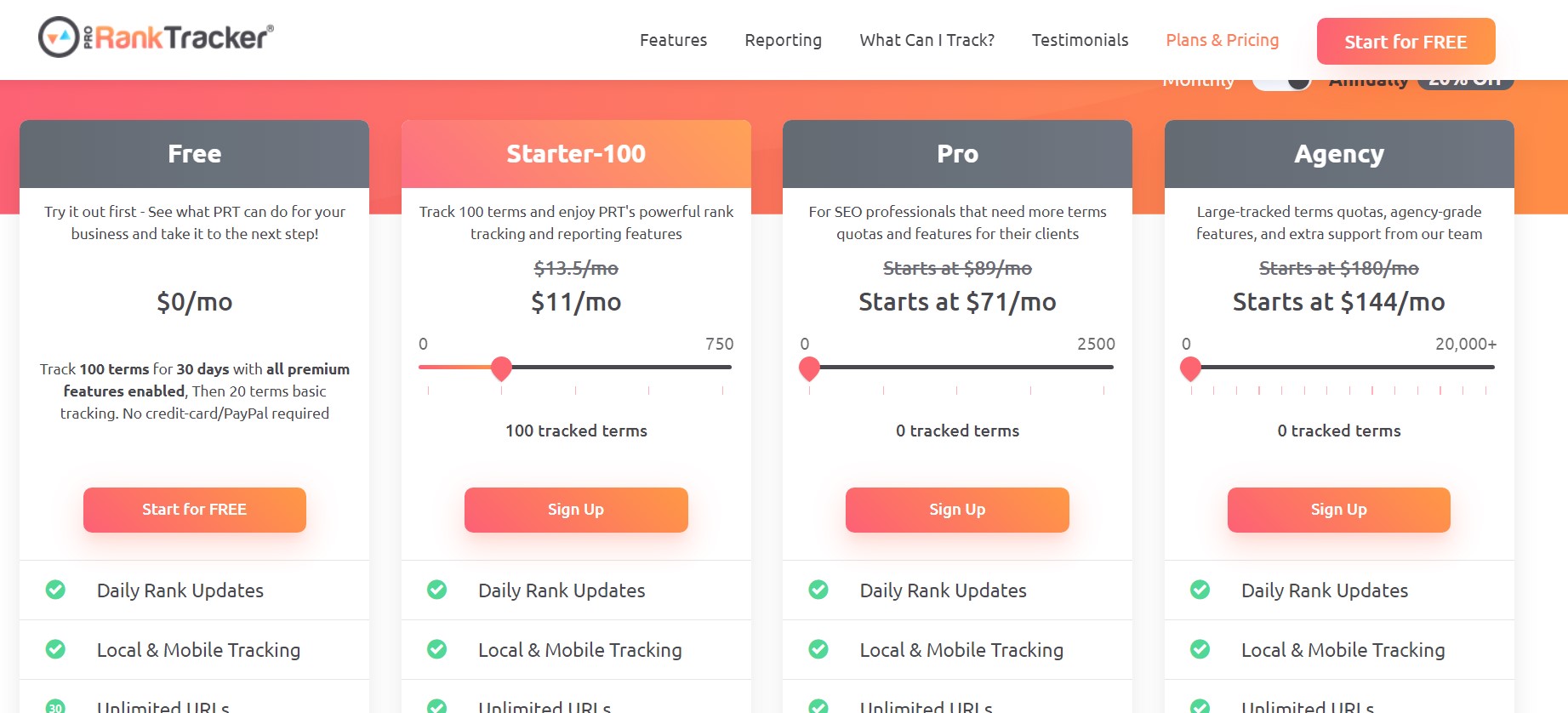Click Starter-100 Daily Rank Updates checkmark
Screen dimensions: 1568x713
(436, 590)
